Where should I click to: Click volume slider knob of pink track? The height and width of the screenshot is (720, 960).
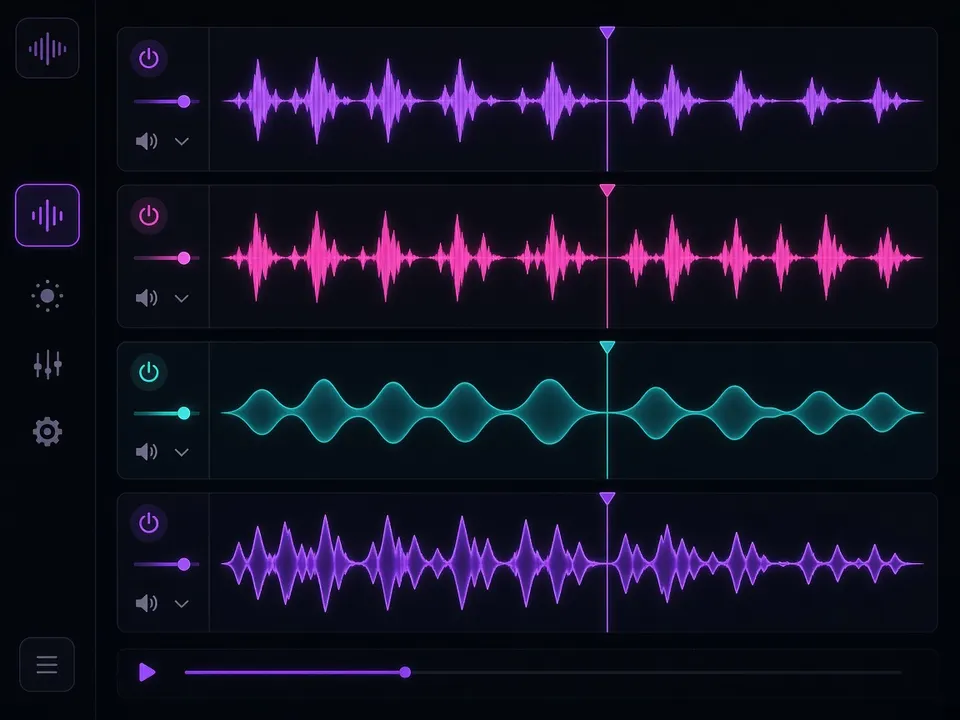184,258
